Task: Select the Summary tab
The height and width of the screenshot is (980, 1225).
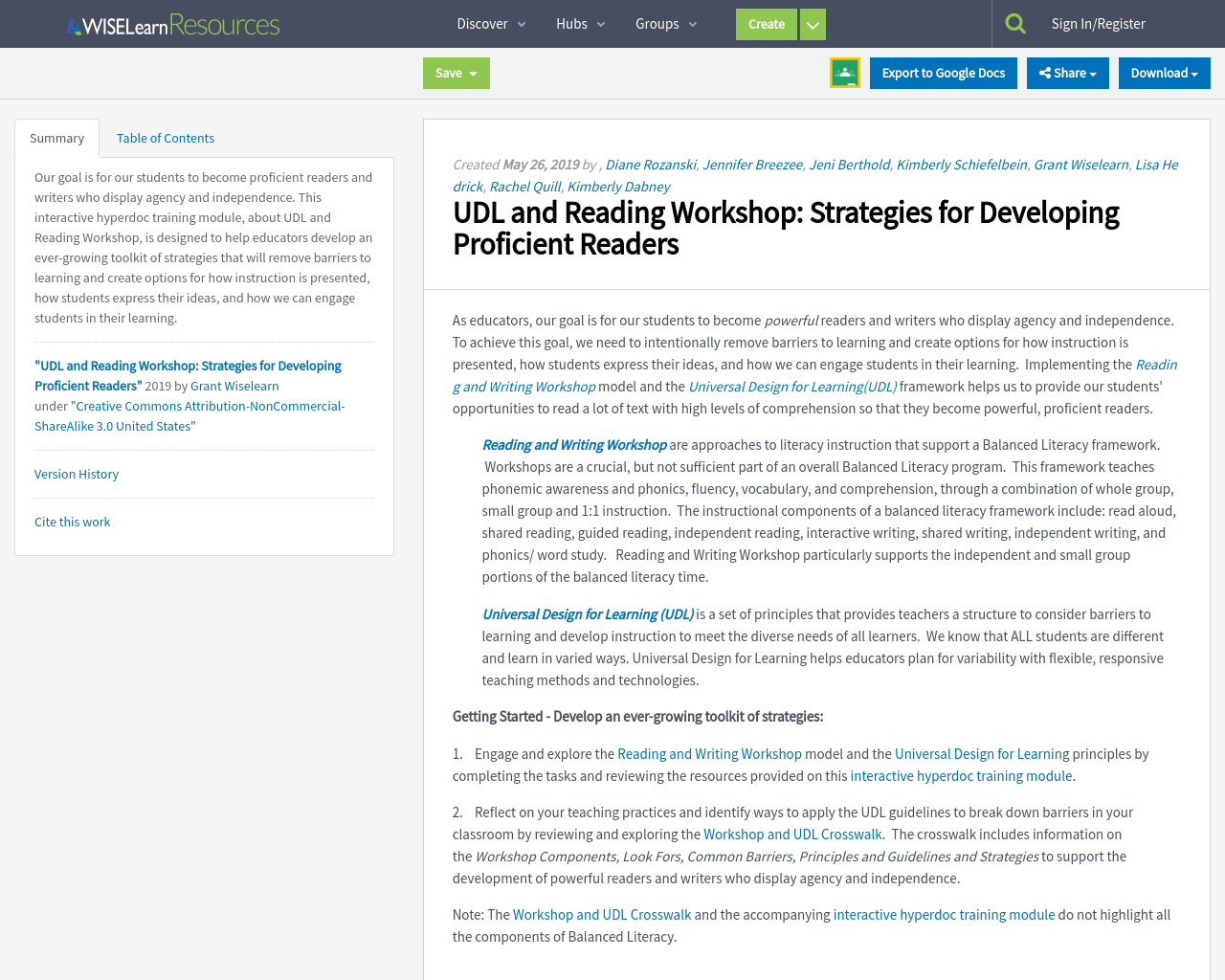Action: [x=56, y=136]
